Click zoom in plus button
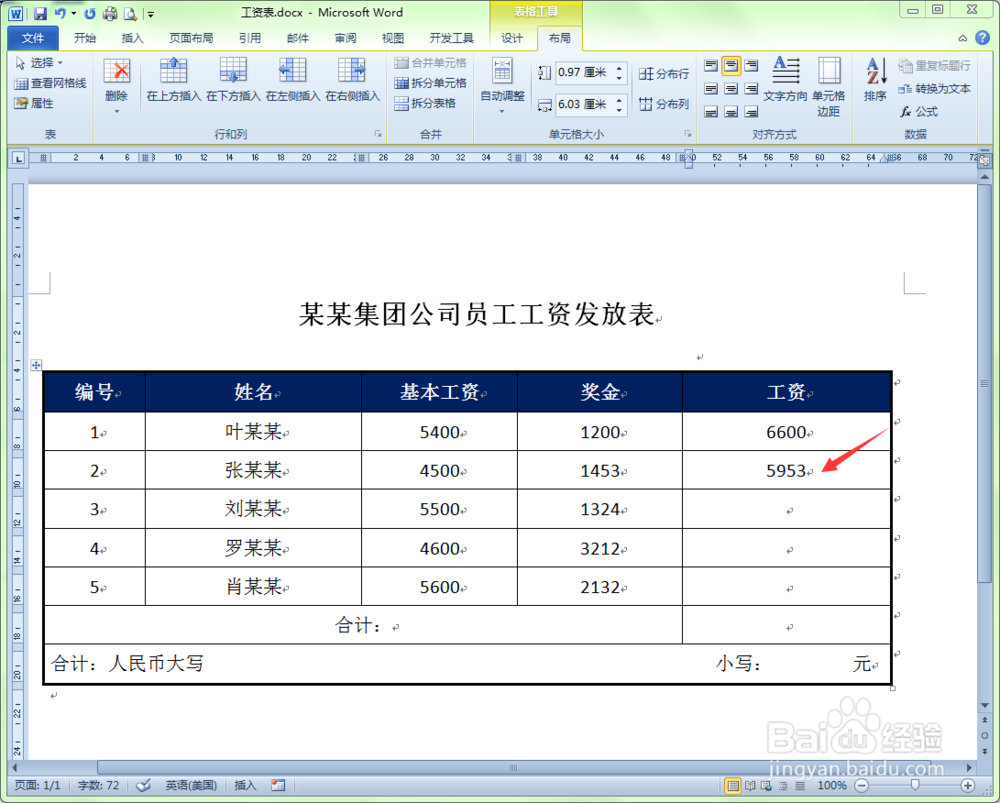This screenshot has height=803, width=1000. [967, 786]
